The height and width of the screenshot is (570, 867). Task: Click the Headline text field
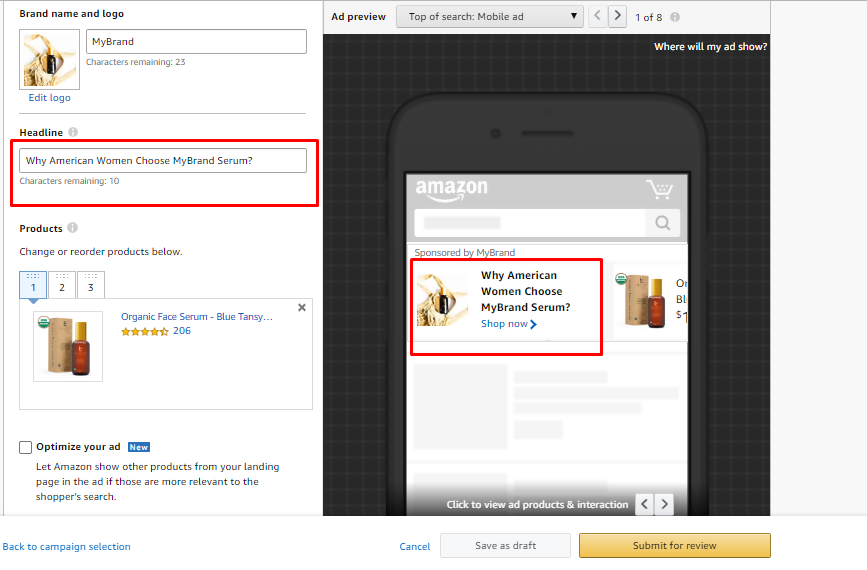pyautogui.click(x=163, y=160)
